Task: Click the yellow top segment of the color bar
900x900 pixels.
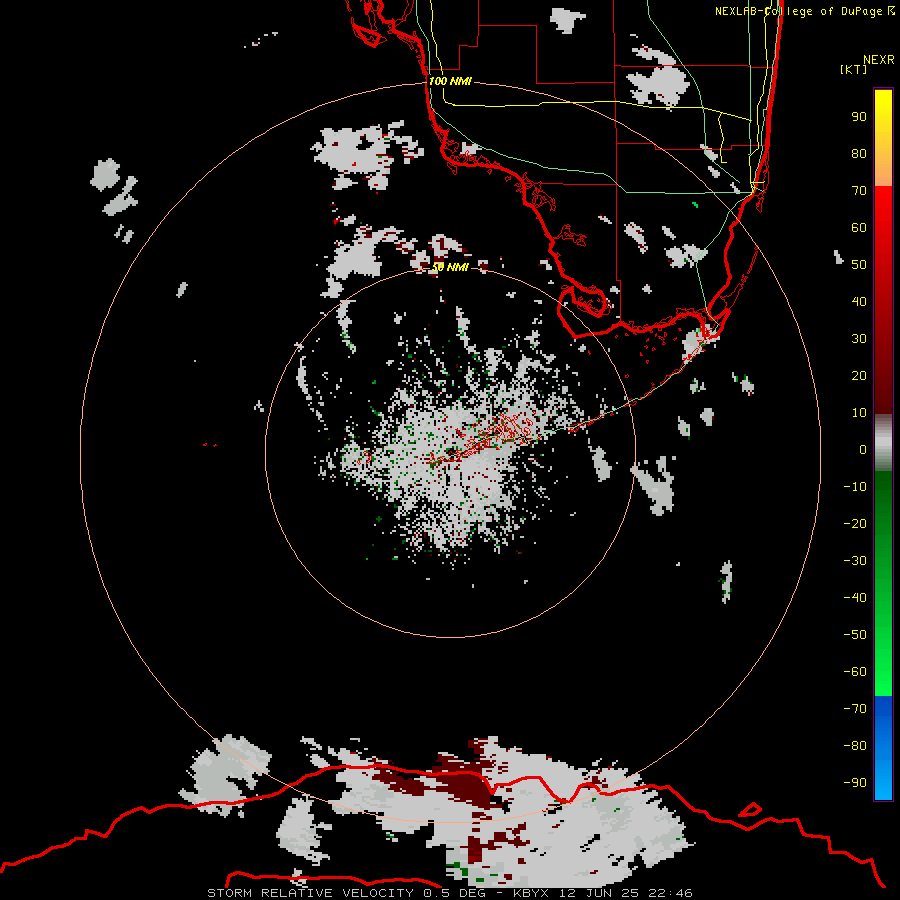Action: [x=883, y=138]
